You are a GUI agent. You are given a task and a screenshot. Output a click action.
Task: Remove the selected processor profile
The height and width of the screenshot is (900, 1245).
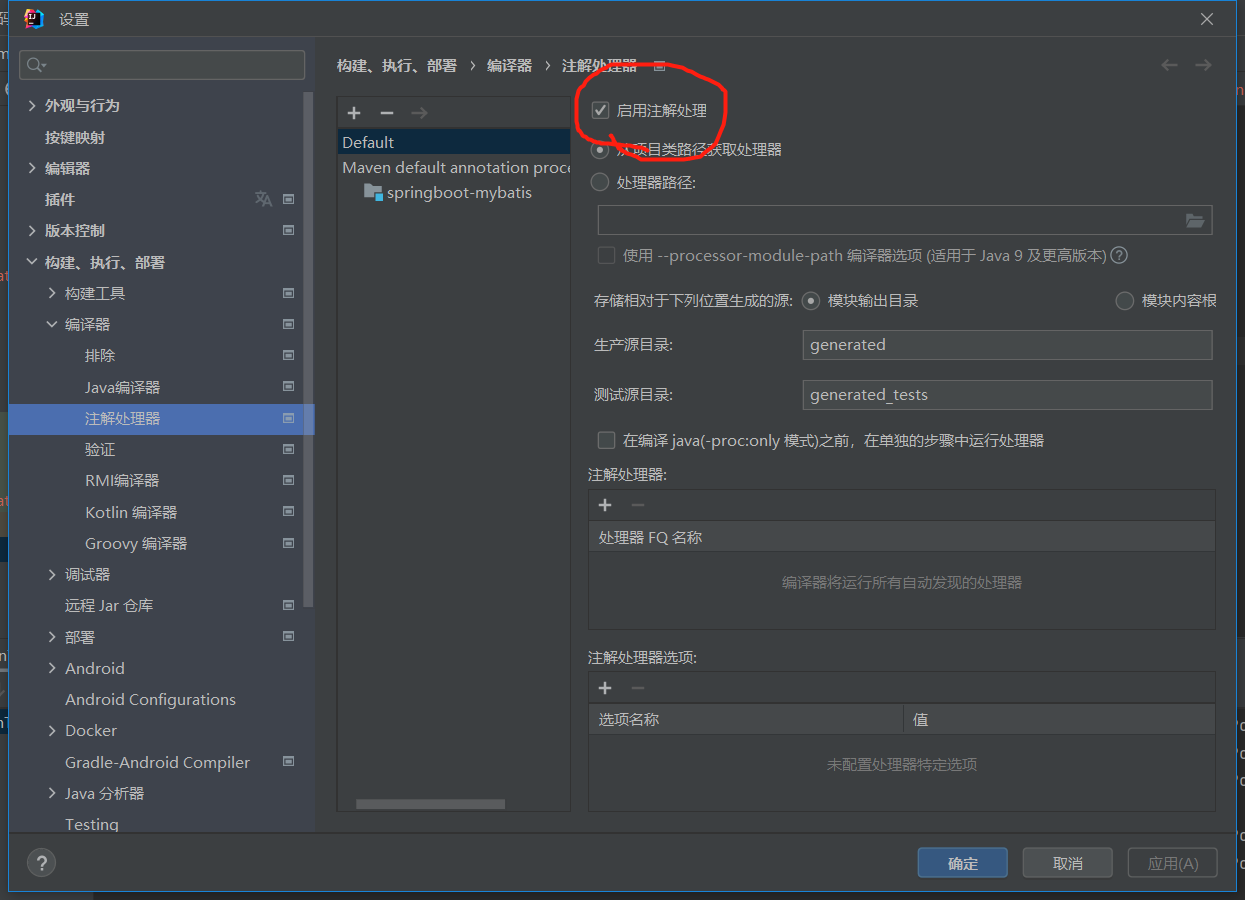coord(387,113)
